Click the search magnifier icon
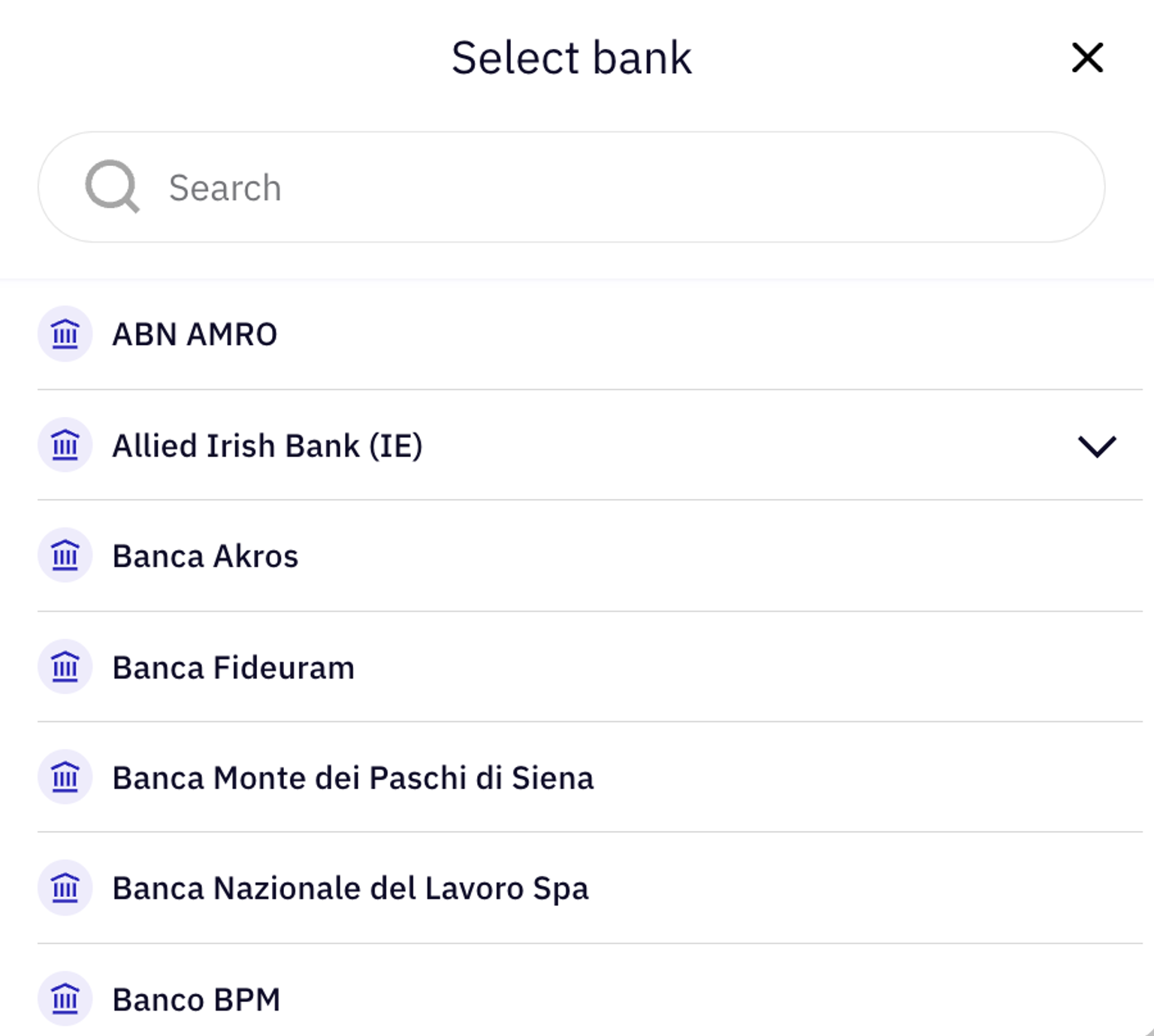This screenshot has height=1036, width=1154. pyautogui.click(x=112, y=186)
